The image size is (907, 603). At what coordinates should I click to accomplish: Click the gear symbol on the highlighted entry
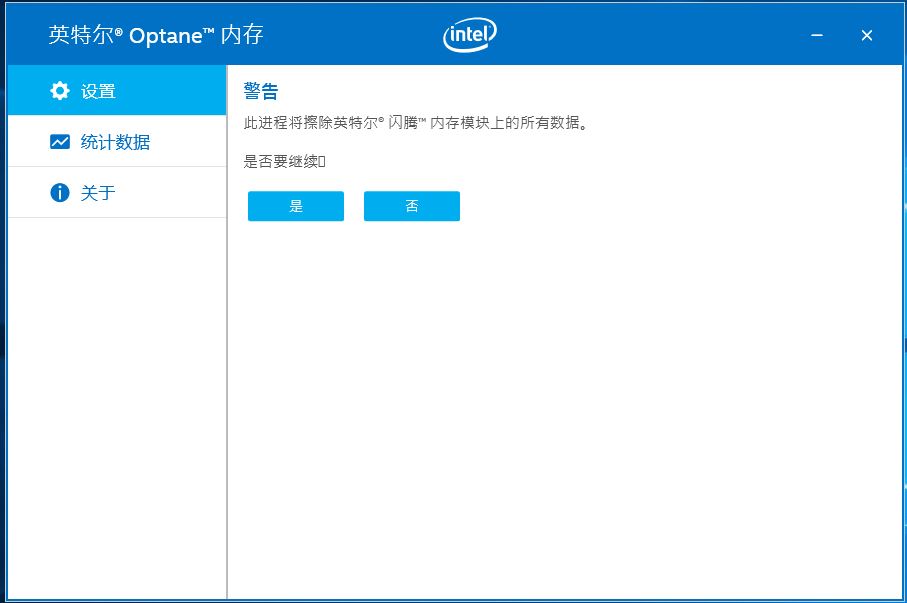[60, 89]
